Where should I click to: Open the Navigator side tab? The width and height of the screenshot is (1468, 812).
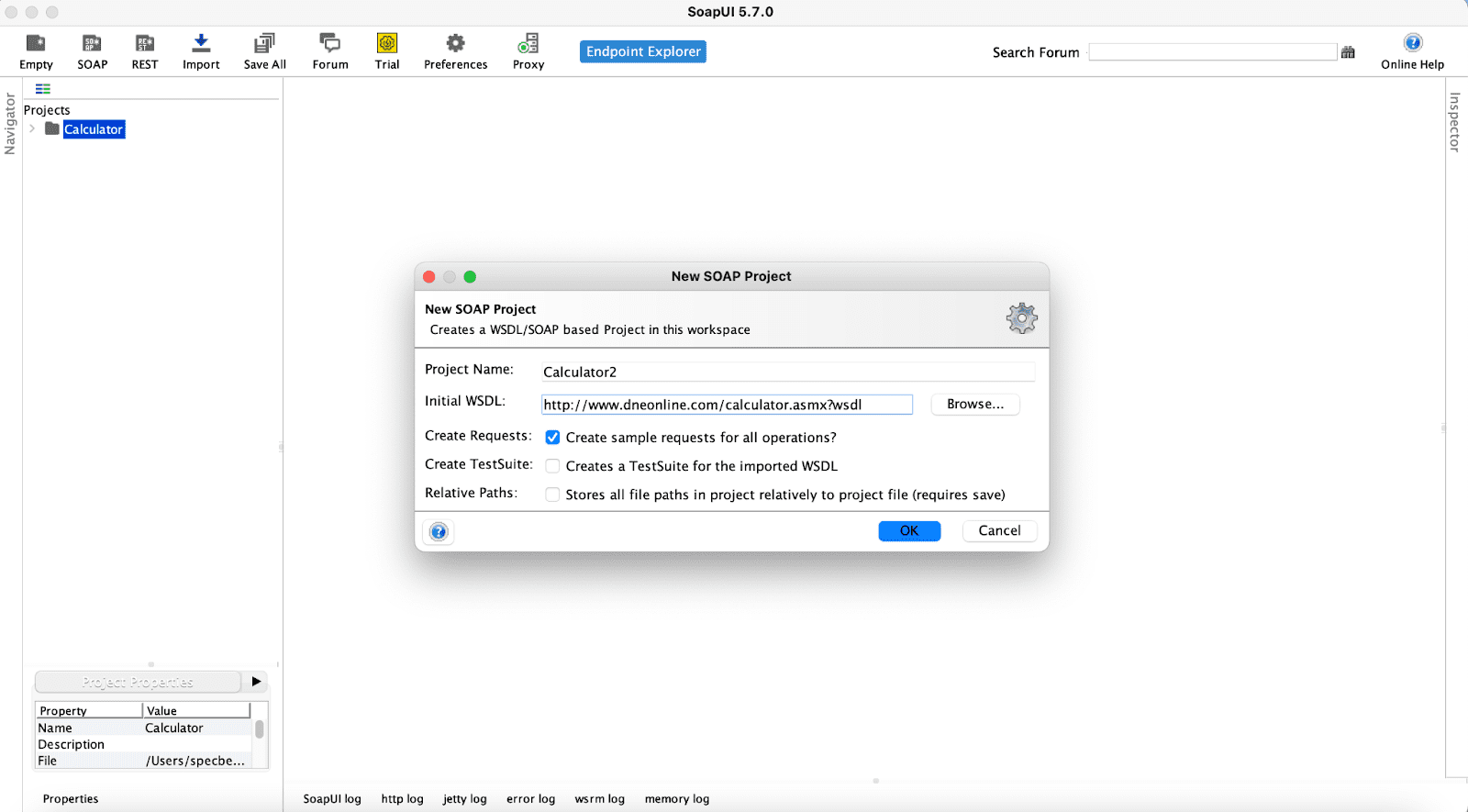(x=10, y=124)
